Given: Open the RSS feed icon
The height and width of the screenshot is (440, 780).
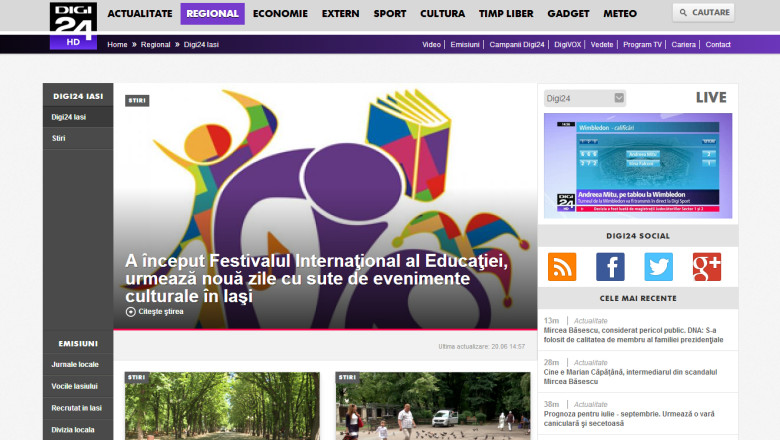Looking at the screenshot, I should [562, 267].
